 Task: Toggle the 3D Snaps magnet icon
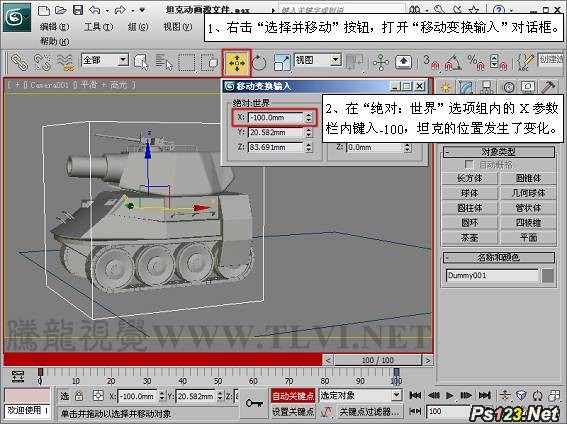[x=431, y=62]
